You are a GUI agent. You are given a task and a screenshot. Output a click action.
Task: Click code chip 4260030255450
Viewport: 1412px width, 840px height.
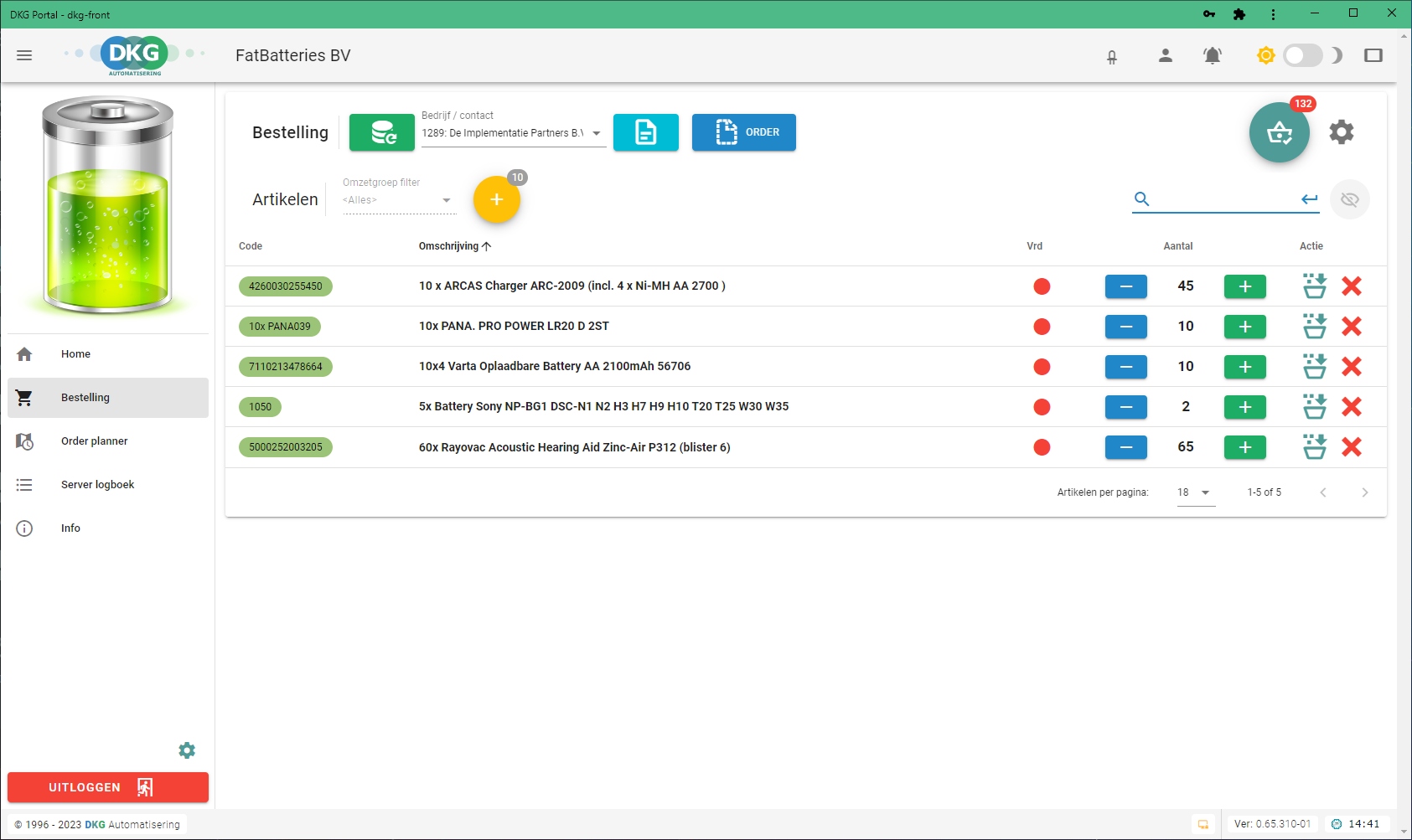click(x=286, y=286)
